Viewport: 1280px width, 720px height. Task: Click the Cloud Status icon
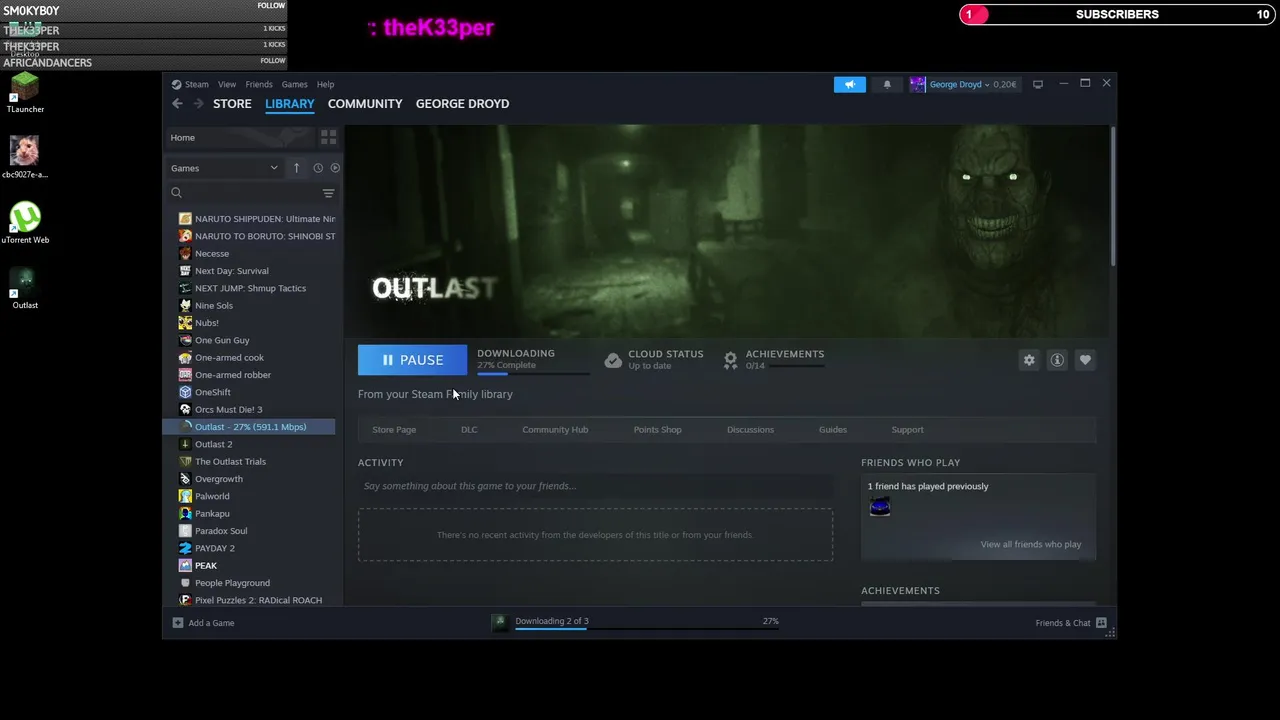(x=613, y=360)
